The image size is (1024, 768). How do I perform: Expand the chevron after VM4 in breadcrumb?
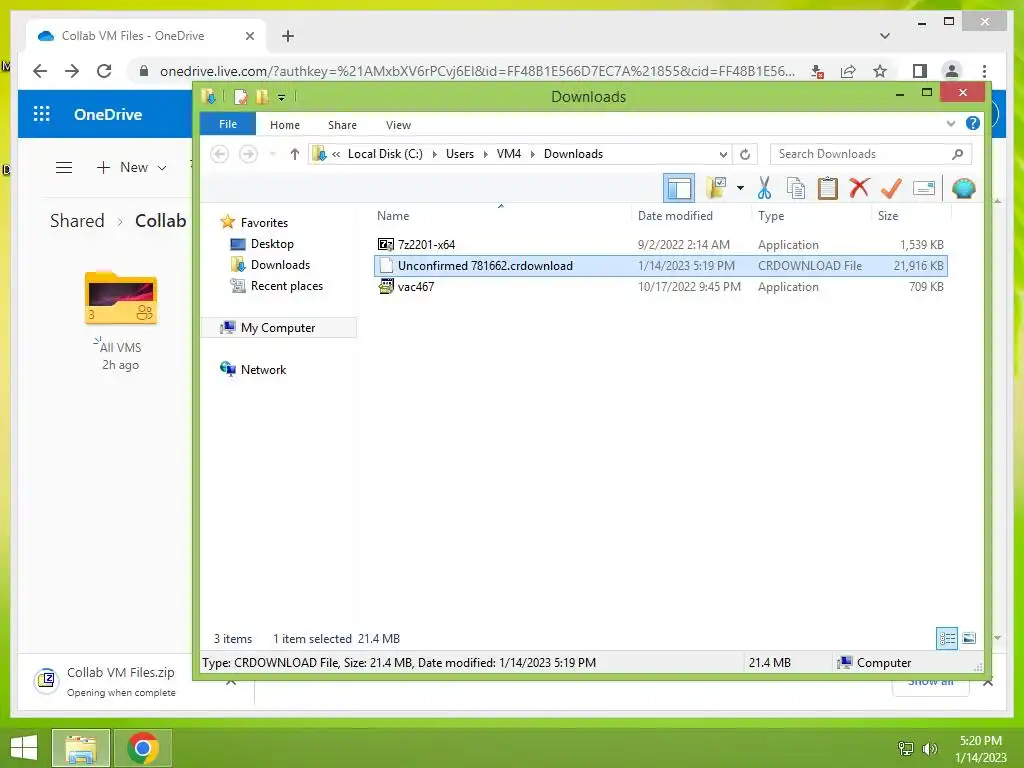point(532,154)
